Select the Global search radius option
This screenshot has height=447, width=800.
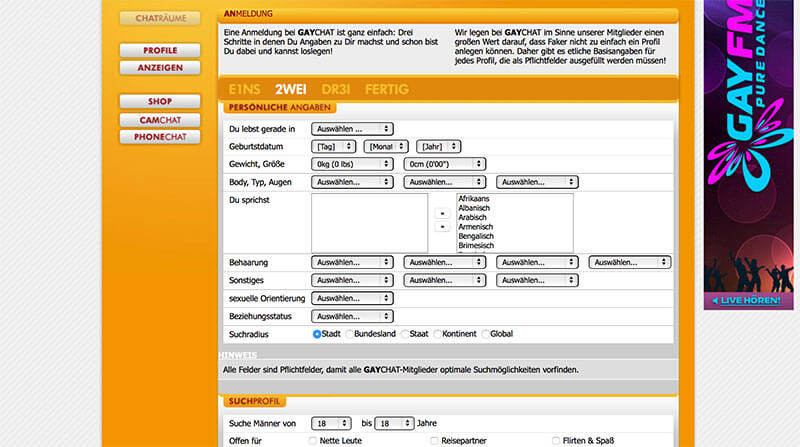click(x=487, y=334)
